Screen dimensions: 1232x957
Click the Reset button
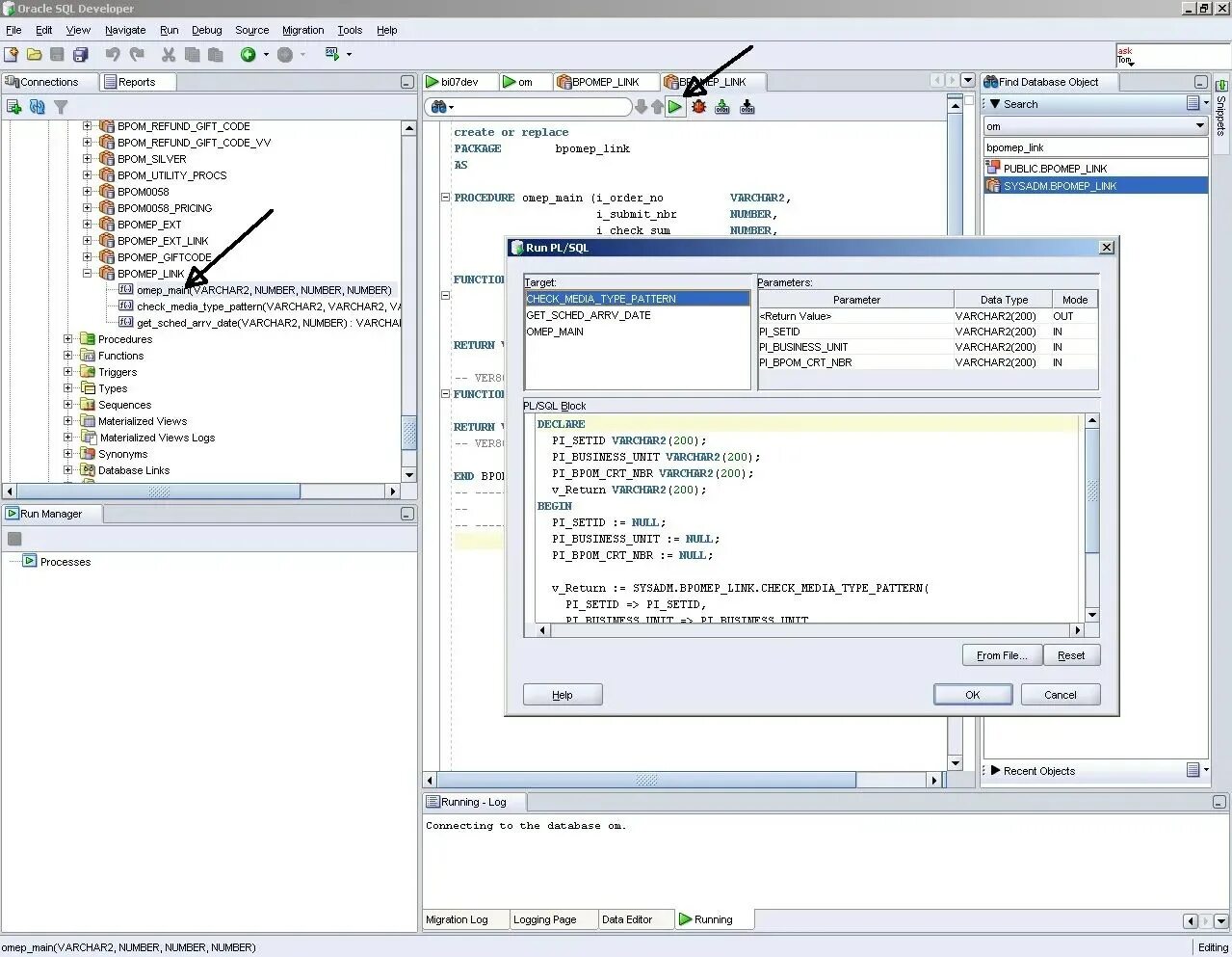(x=1071, y=655)
